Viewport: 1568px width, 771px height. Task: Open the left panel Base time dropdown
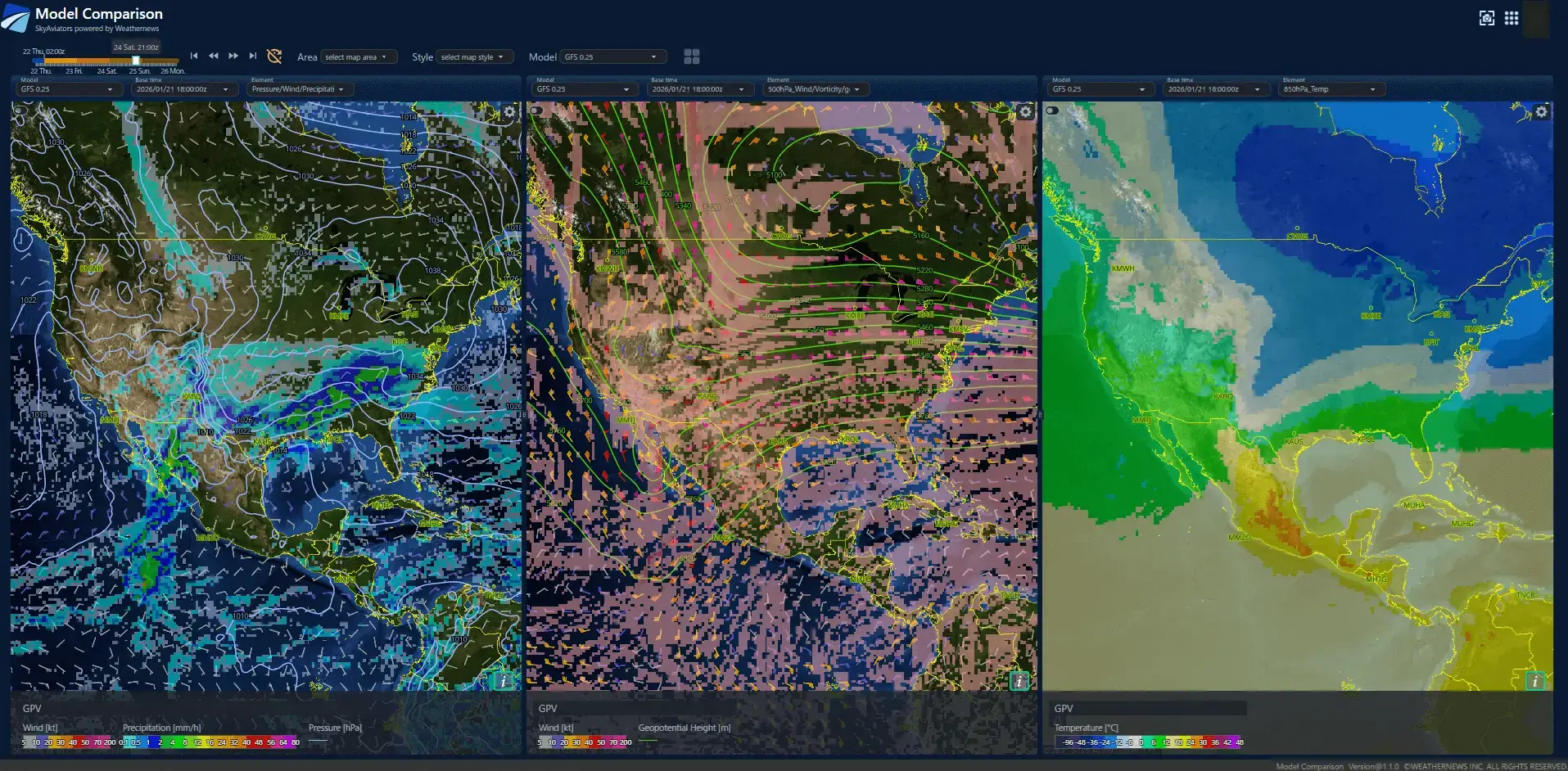click(x=183, y=89)
